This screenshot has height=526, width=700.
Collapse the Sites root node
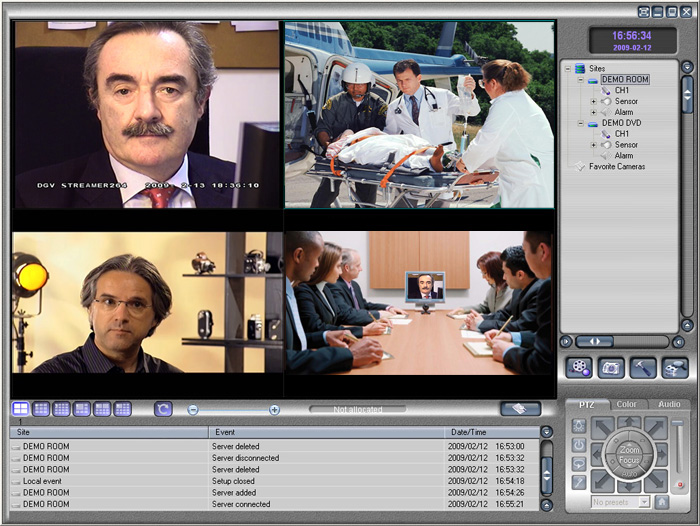[567, 69]
